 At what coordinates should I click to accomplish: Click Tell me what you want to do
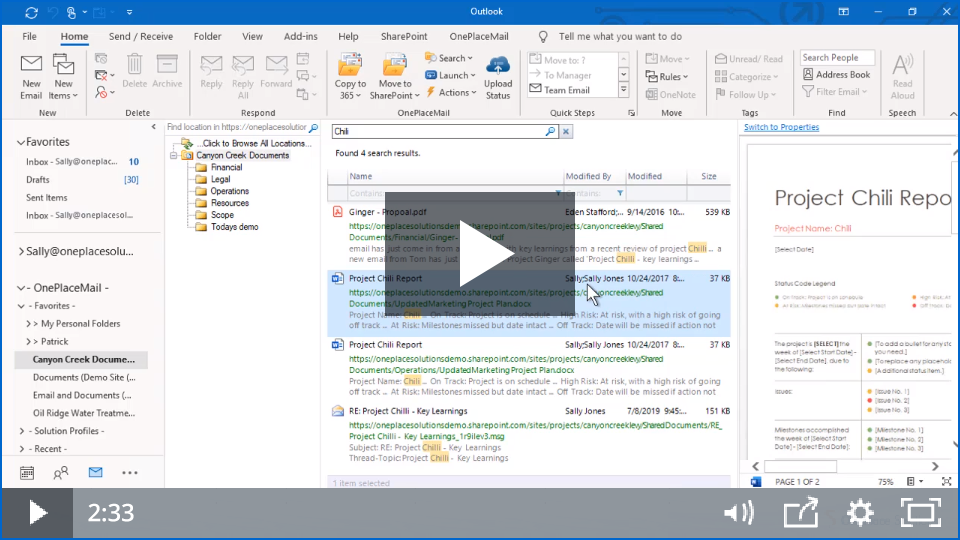[620, 36]
